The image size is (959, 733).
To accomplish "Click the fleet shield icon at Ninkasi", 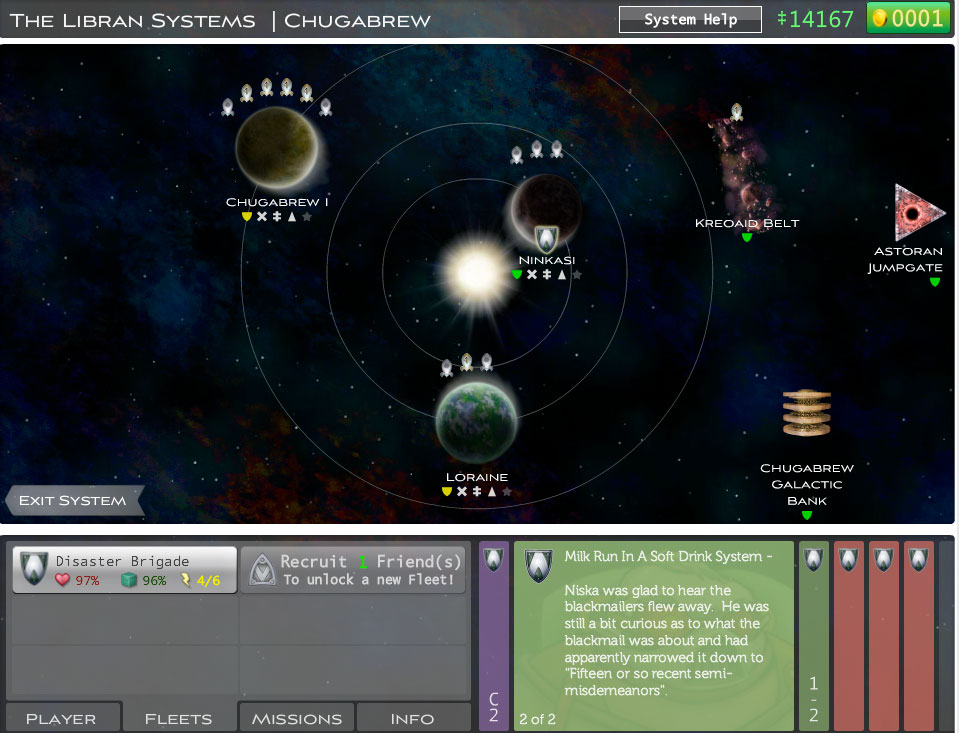I will click(545, 238).
